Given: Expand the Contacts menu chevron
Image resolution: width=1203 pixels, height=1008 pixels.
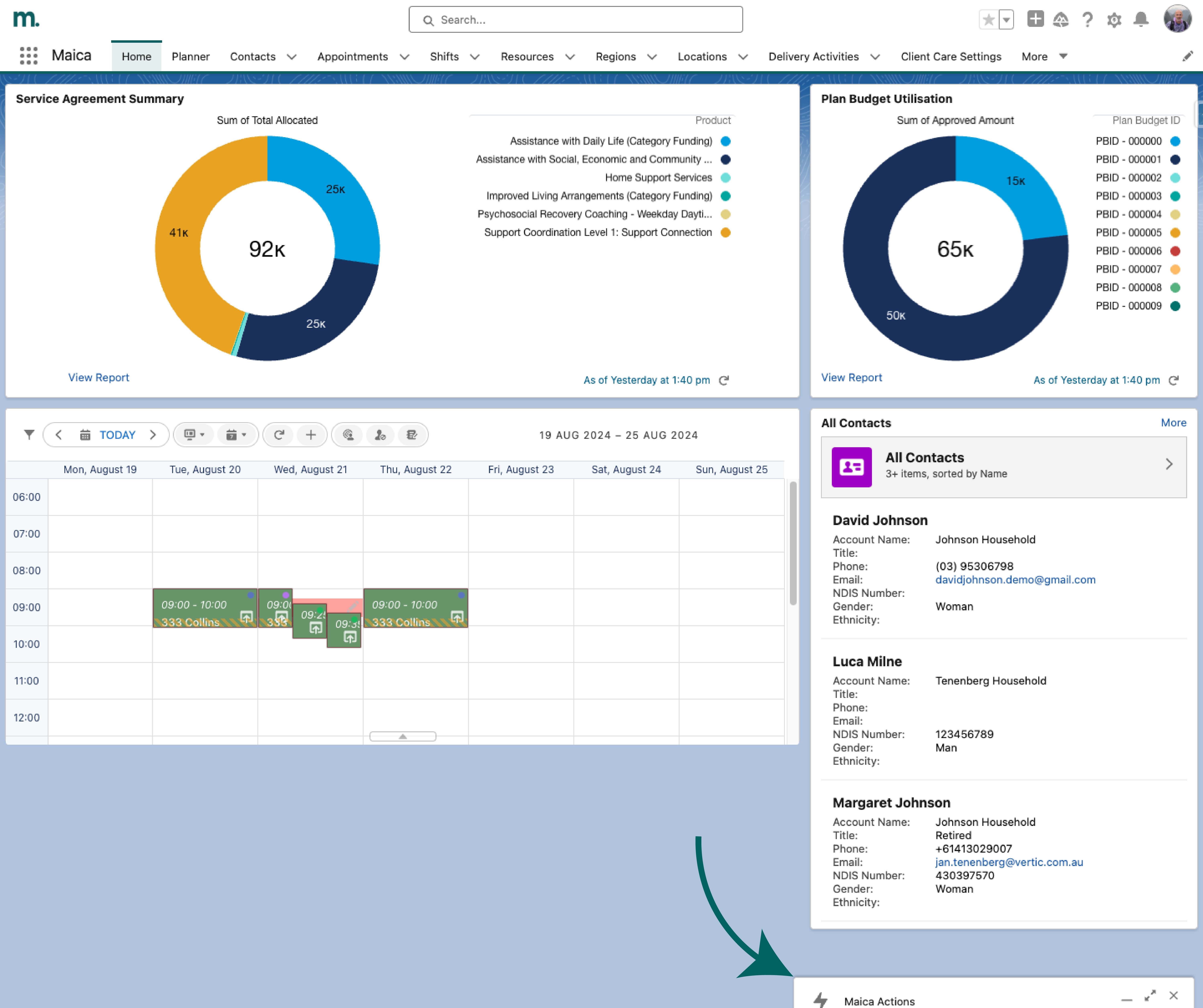Looking at the screenshot, I should point(292,57).
